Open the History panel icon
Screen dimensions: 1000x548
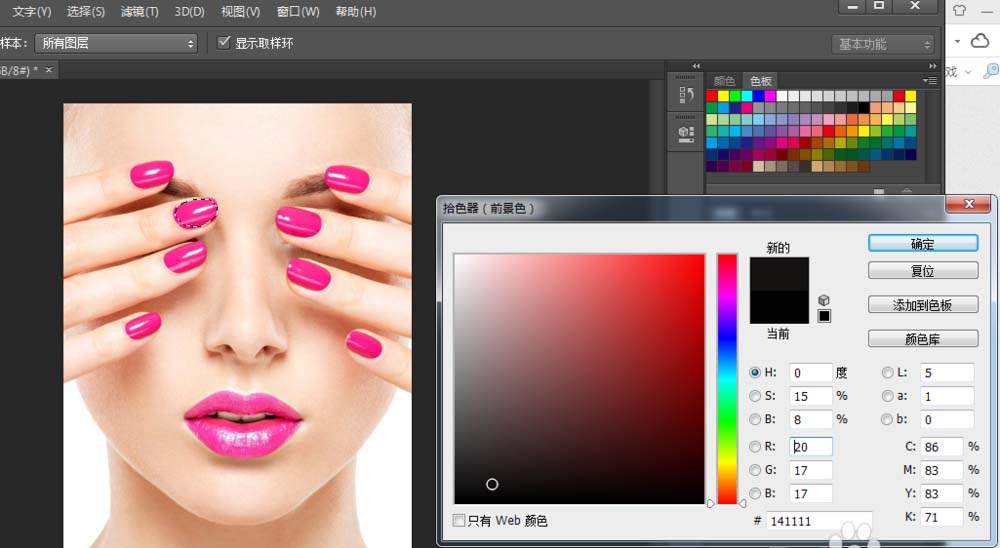pos(686,96)
